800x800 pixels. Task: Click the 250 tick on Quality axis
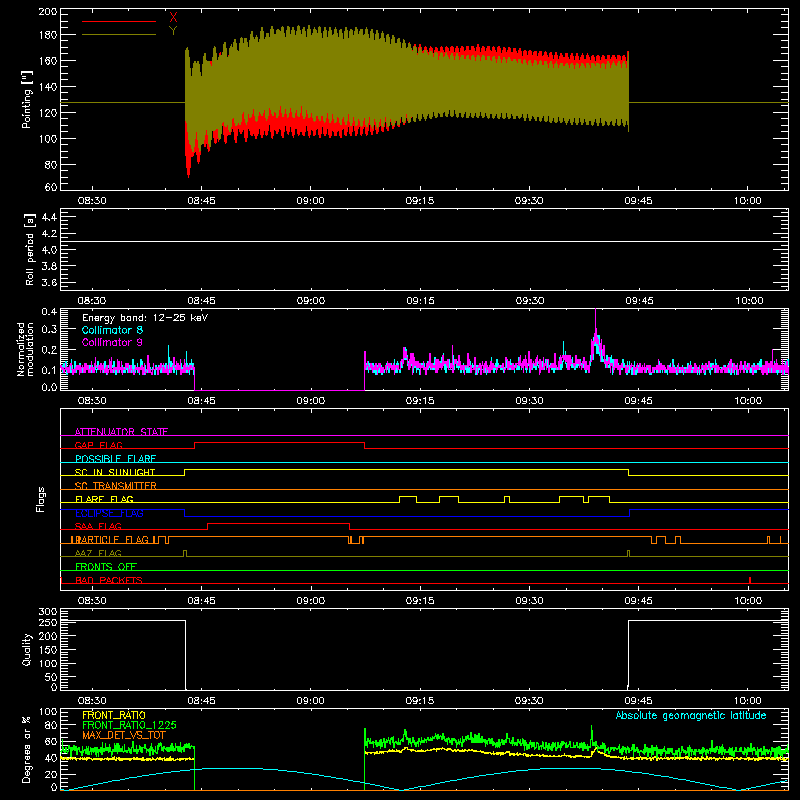click(x=48, y=622)
